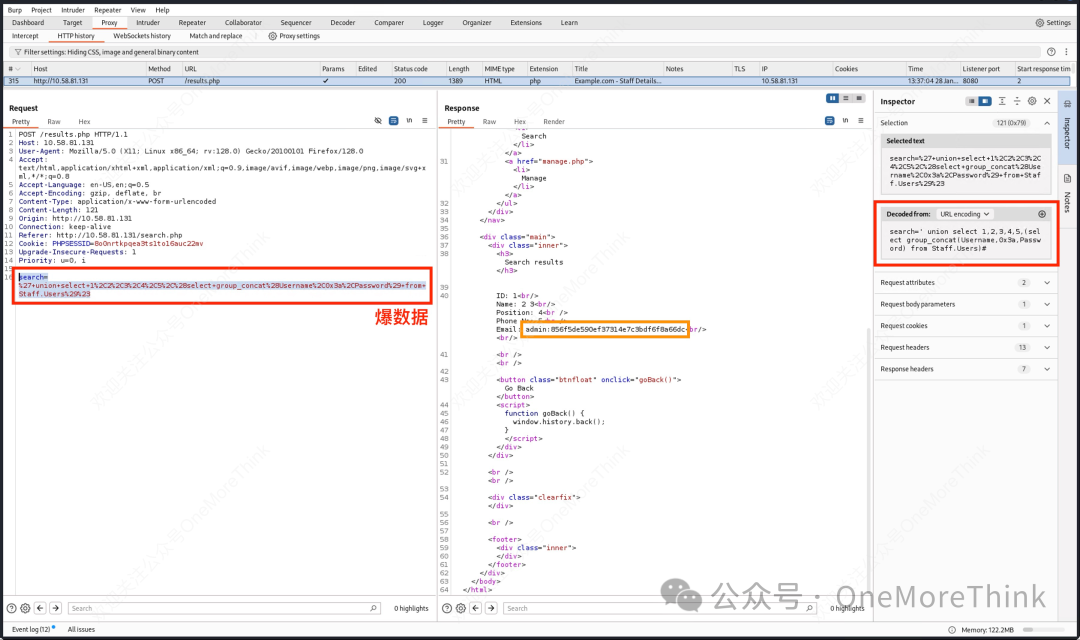Expand Response headers section
Screen dimensions: 1080x640
tap(1047, 369)
